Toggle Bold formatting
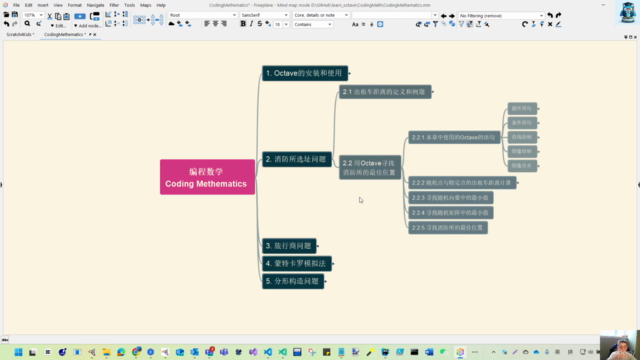This screenshot has height=360, width=640. [x=243, y=24]
